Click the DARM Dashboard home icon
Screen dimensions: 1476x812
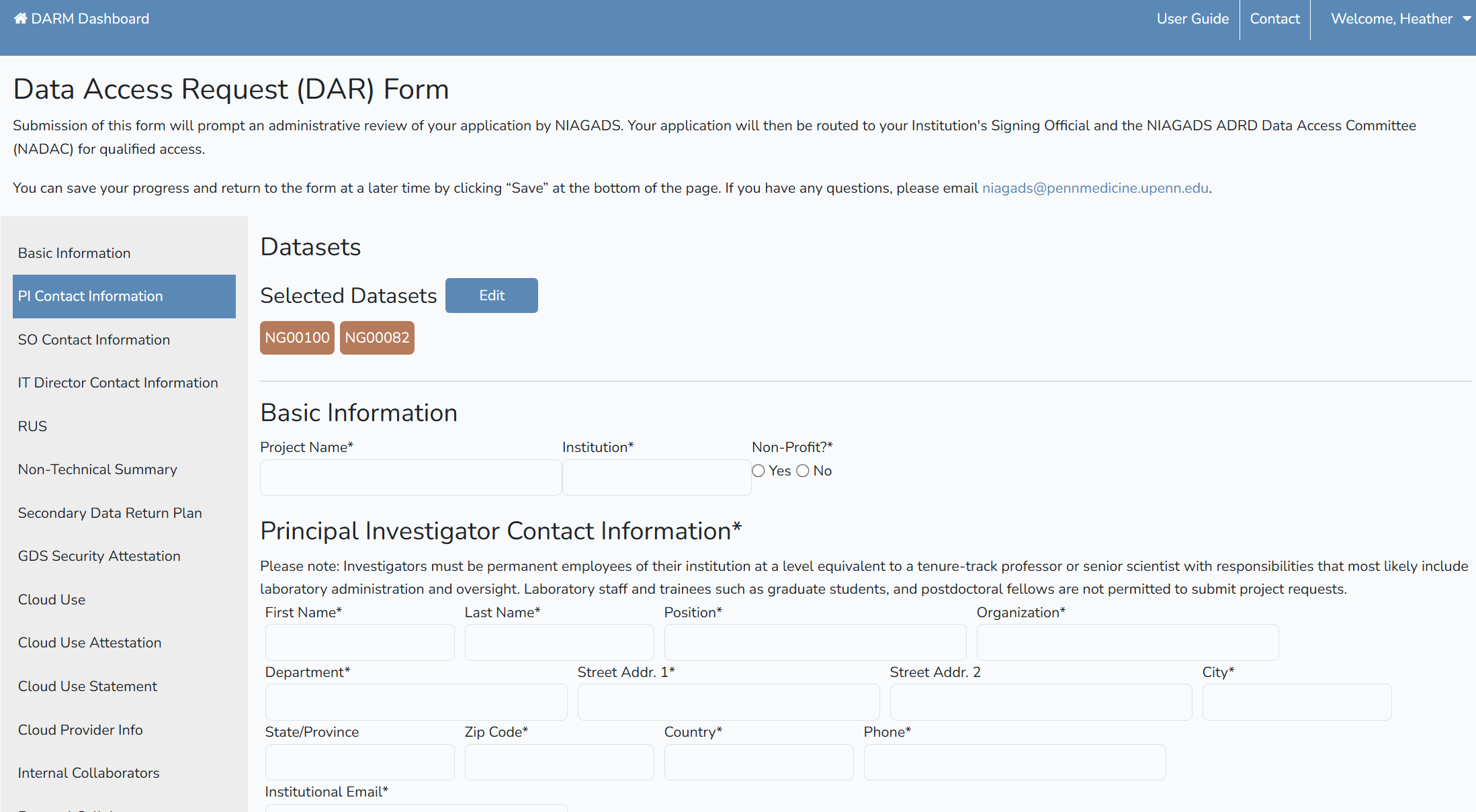pyautogui.click(x=20, y=19)
